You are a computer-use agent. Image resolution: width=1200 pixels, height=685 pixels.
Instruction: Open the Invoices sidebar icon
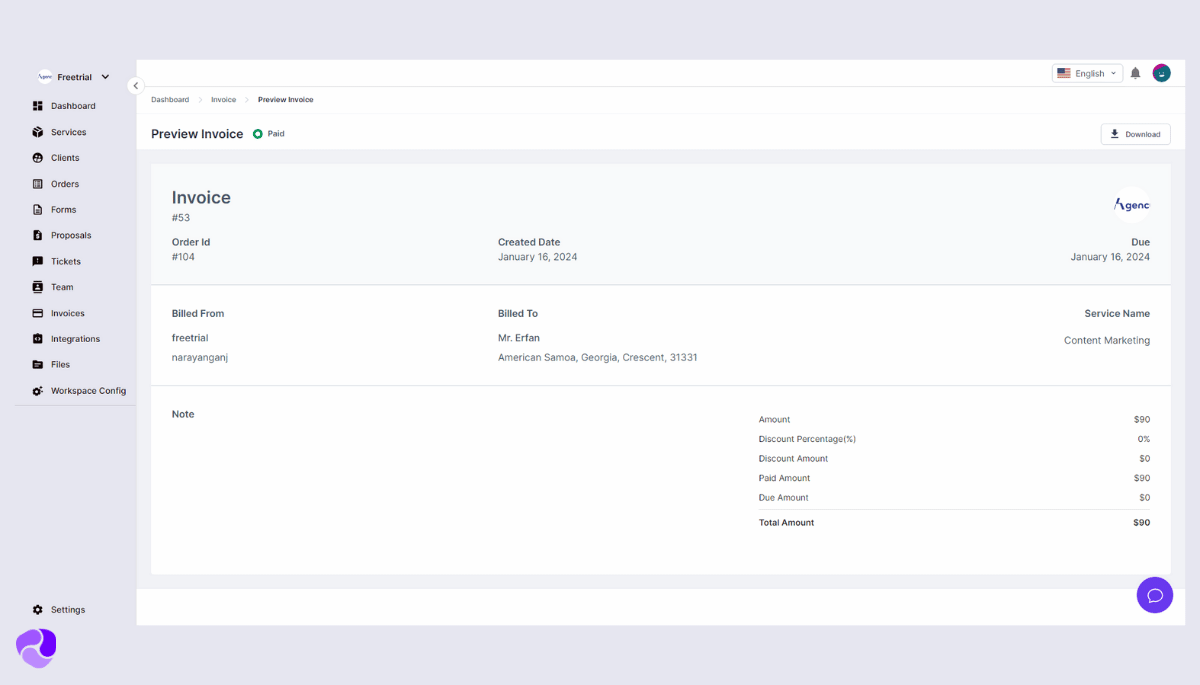coord(37,312)
